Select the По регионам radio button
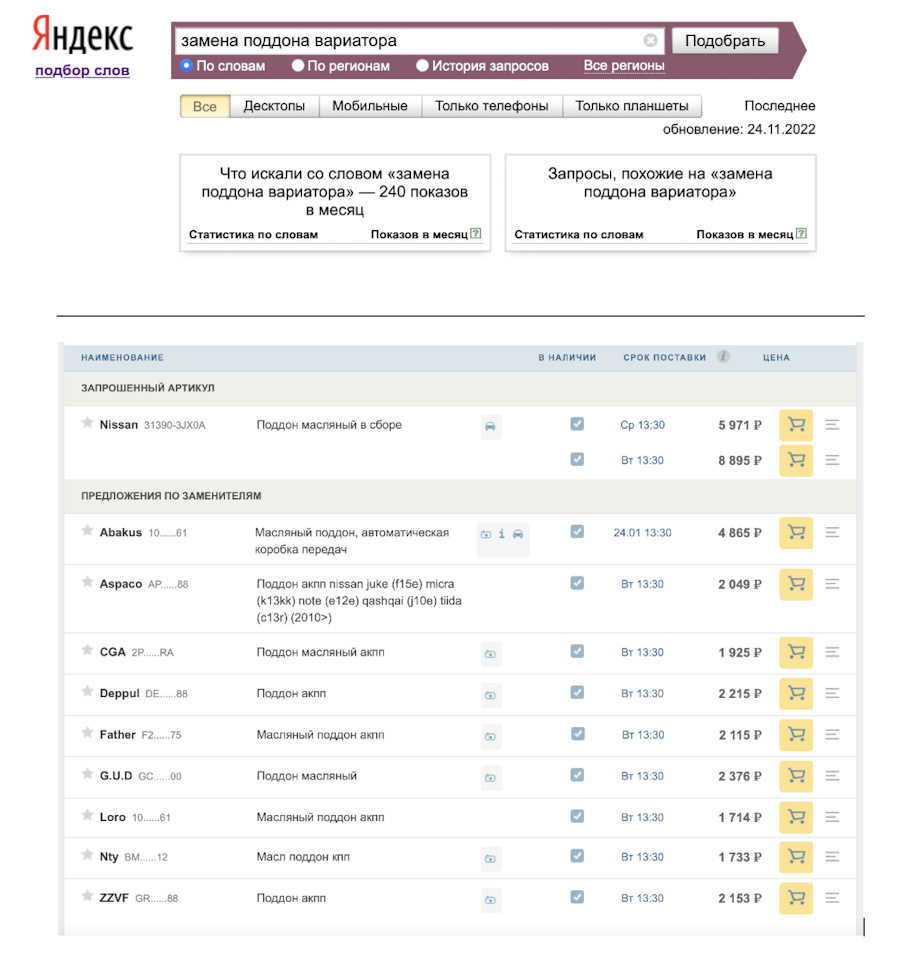 [x=298, y=66]
